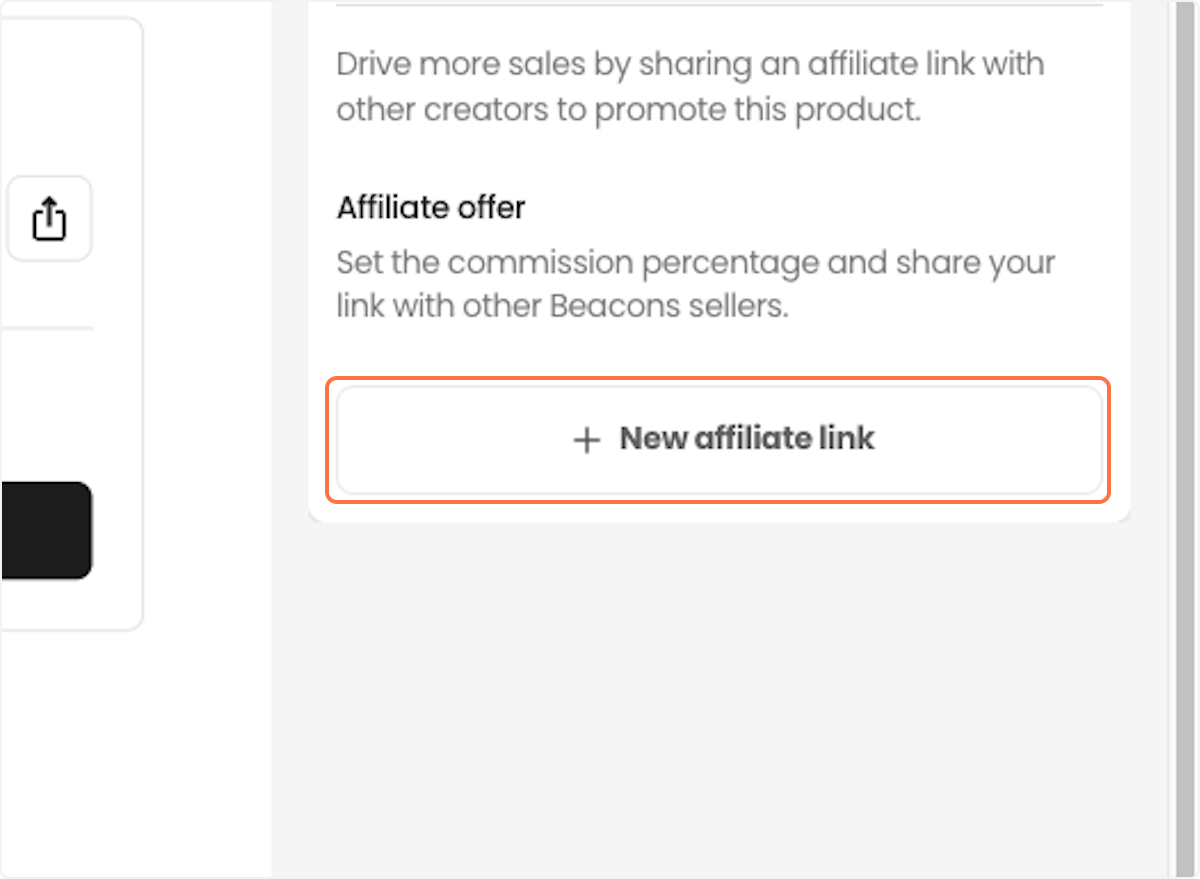Click the words 'Beacons sellers'
Image resolution: width=1200 pixels, height=879 pixels.
pyautogui.click(x=669, y=306)
